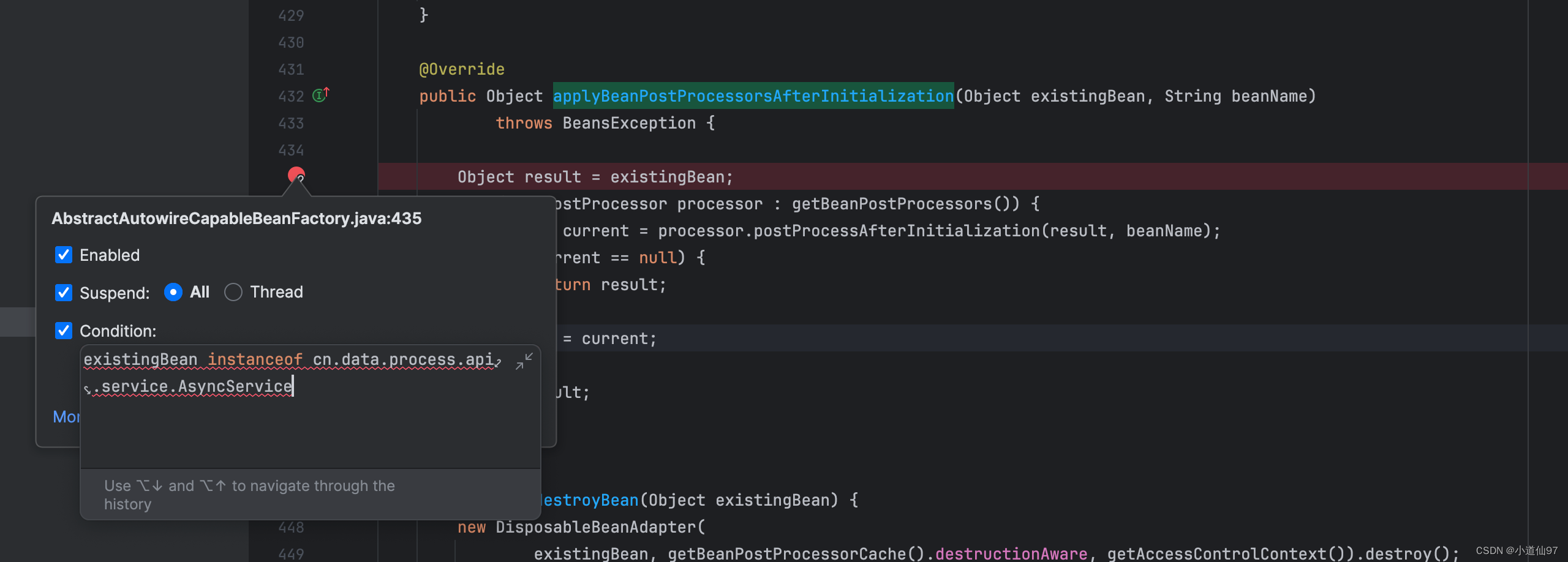Collapse the condition editor with the shrink arrows
Image resolution: width=1568 pixels, height=562 pixels.
coord(524,361)
